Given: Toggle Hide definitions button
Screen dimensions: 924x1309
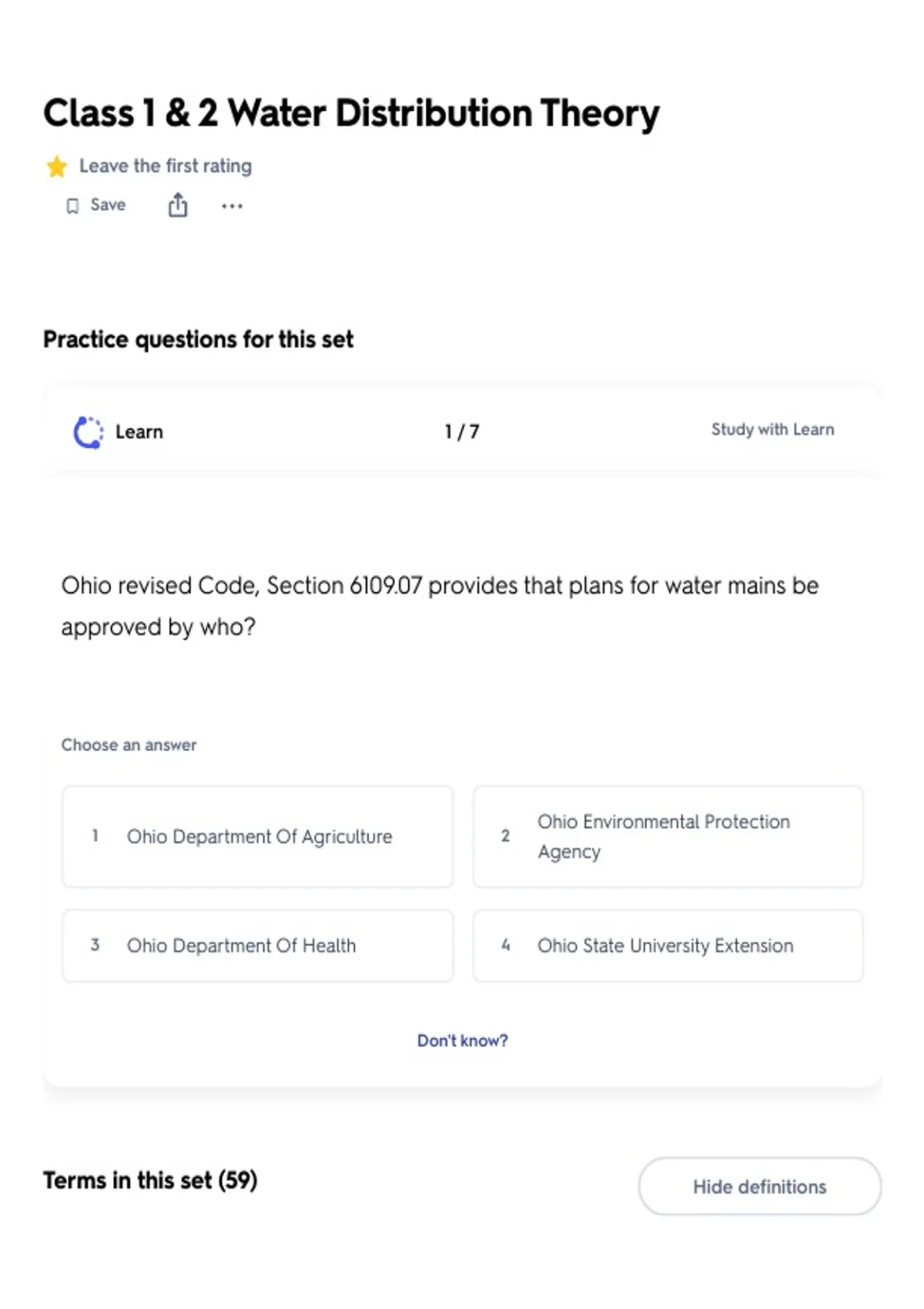Looking at the screenshot, I should (760, 1187).
